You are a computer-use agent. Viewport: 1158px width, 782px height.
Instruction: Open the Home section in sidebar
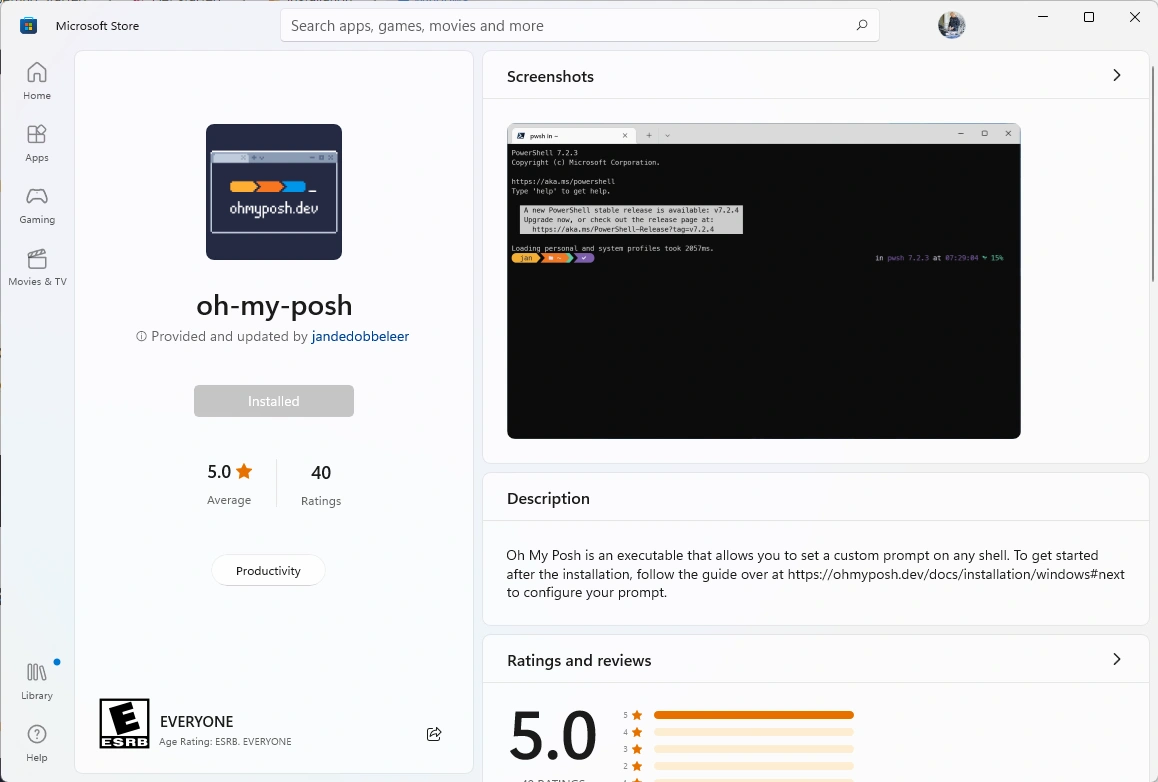click(x=37, y=81)
